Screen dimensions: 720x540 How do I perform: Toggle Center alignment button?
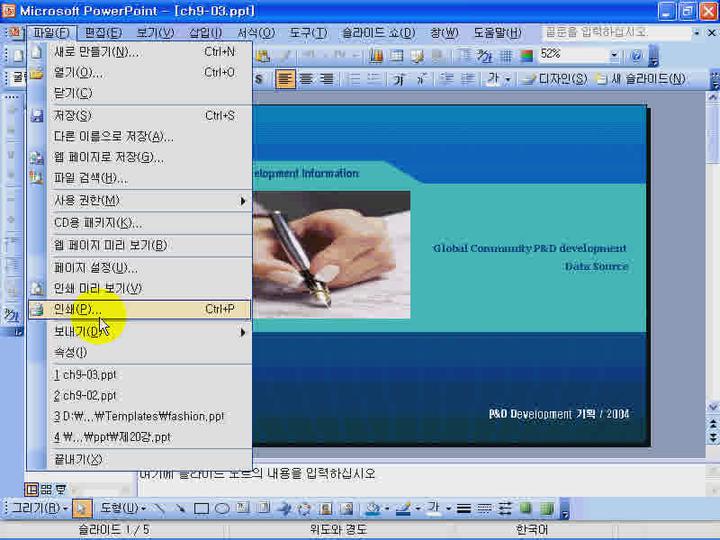coord(306,79)
